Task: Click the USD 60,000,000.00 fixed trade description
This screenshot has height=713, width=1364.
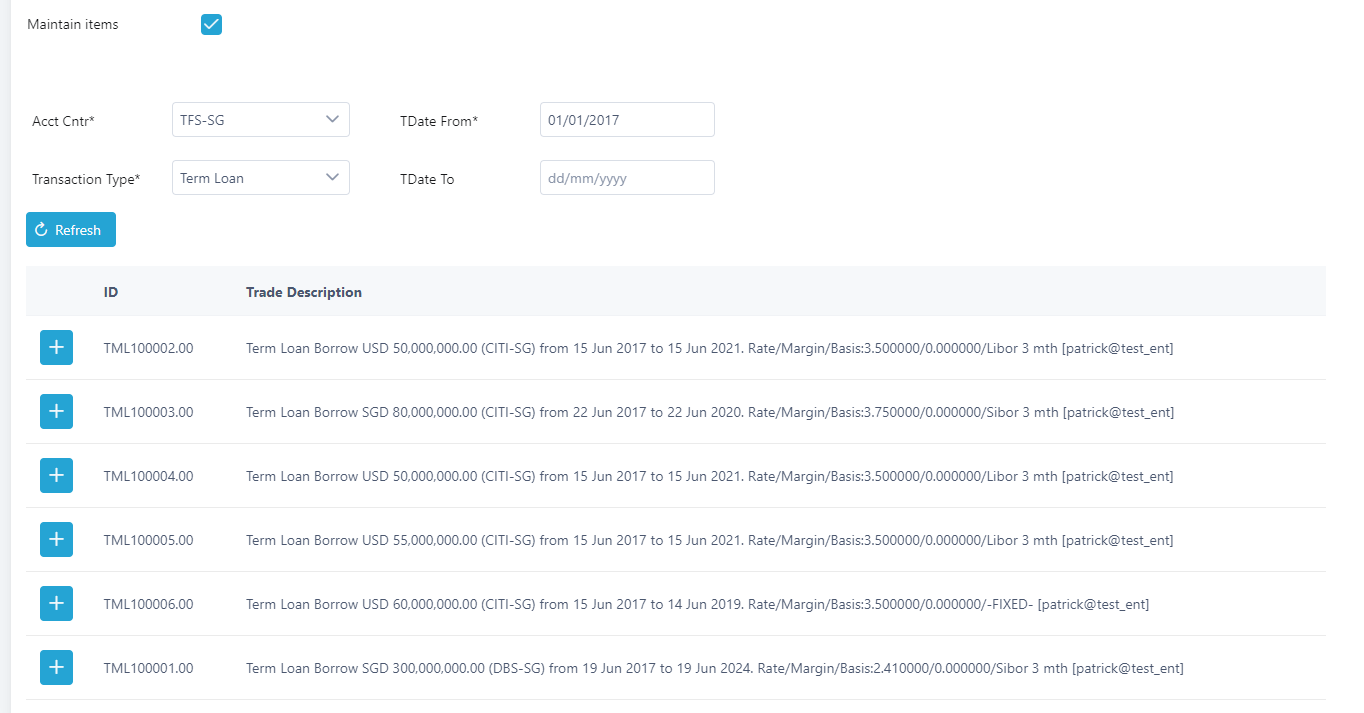Action: [697, 604]
